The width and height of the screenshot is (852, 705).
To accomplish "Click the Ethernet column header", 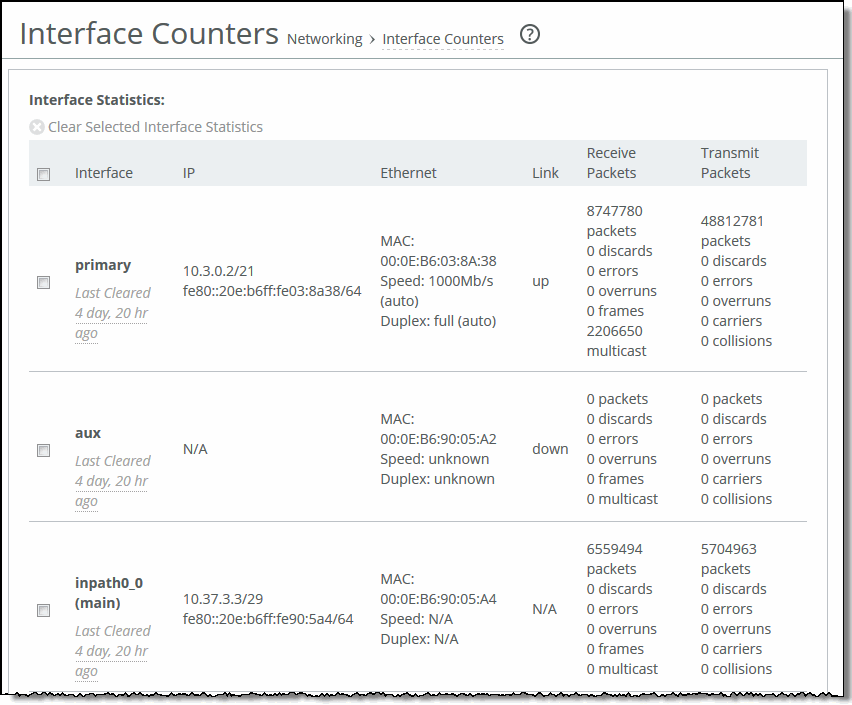I will click(408, 173).
